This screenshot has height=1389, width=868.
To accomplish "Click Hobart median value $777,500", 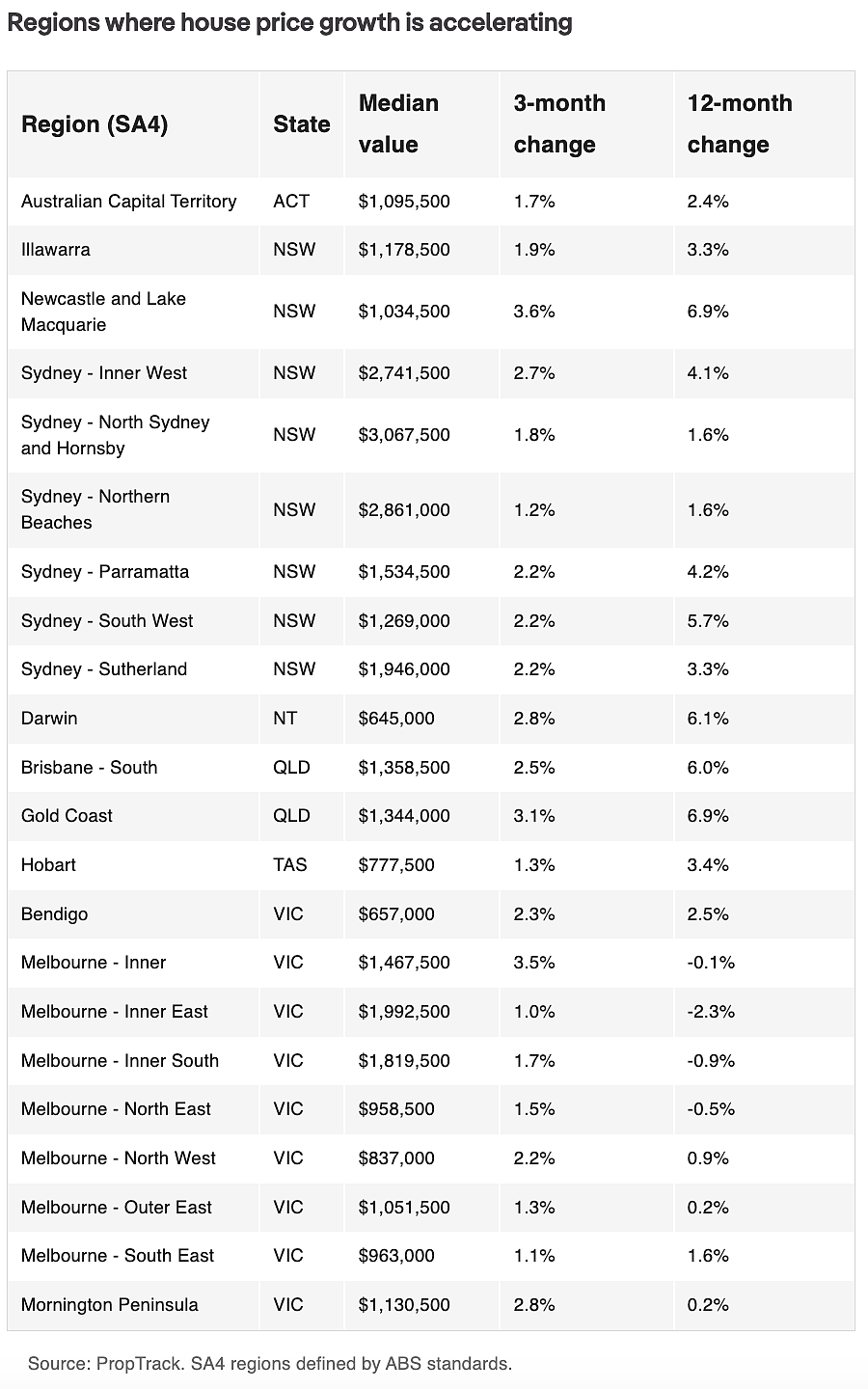I will (396, 865).
